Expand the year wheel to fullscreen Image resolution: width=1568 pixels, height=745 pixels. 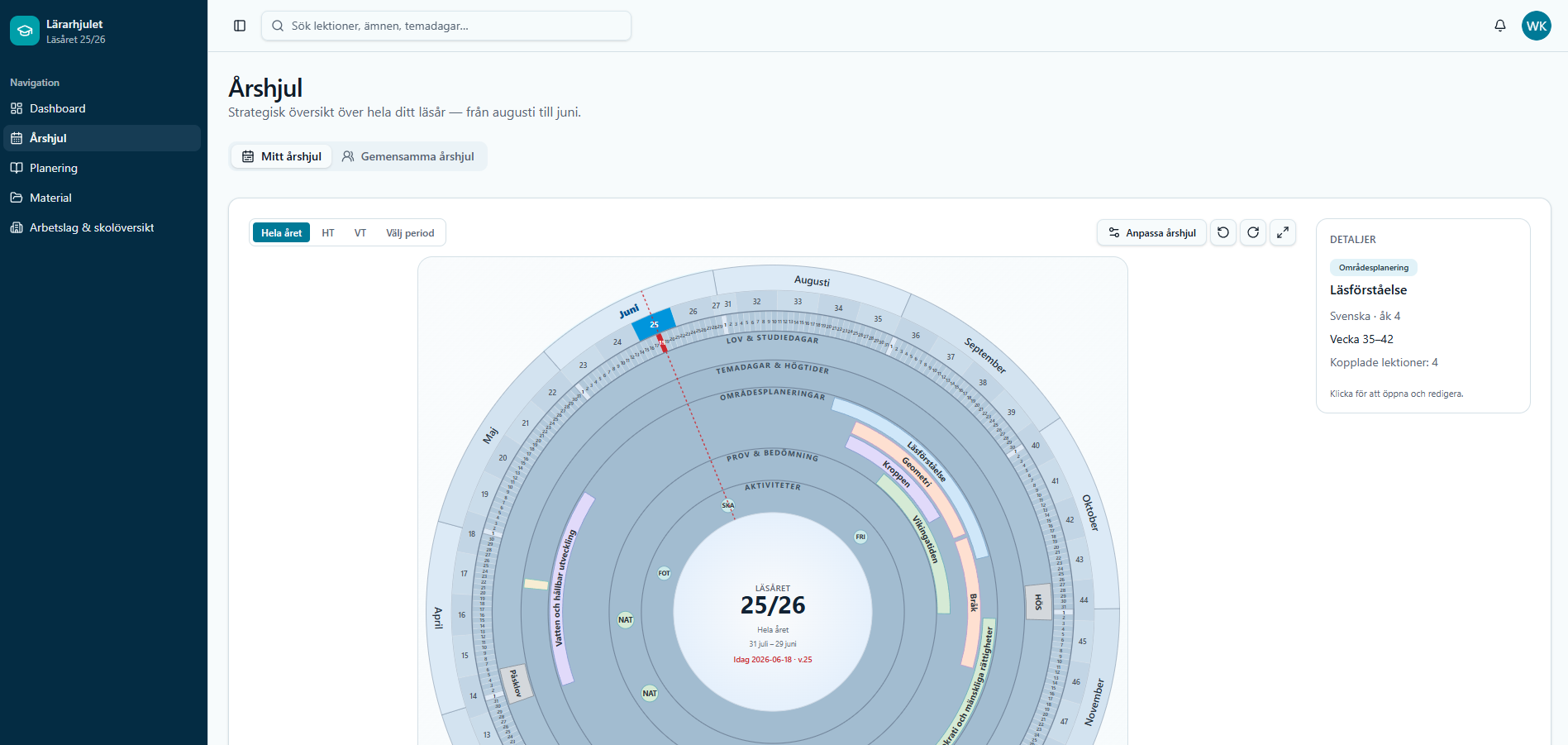click(x=1283, y=232)
